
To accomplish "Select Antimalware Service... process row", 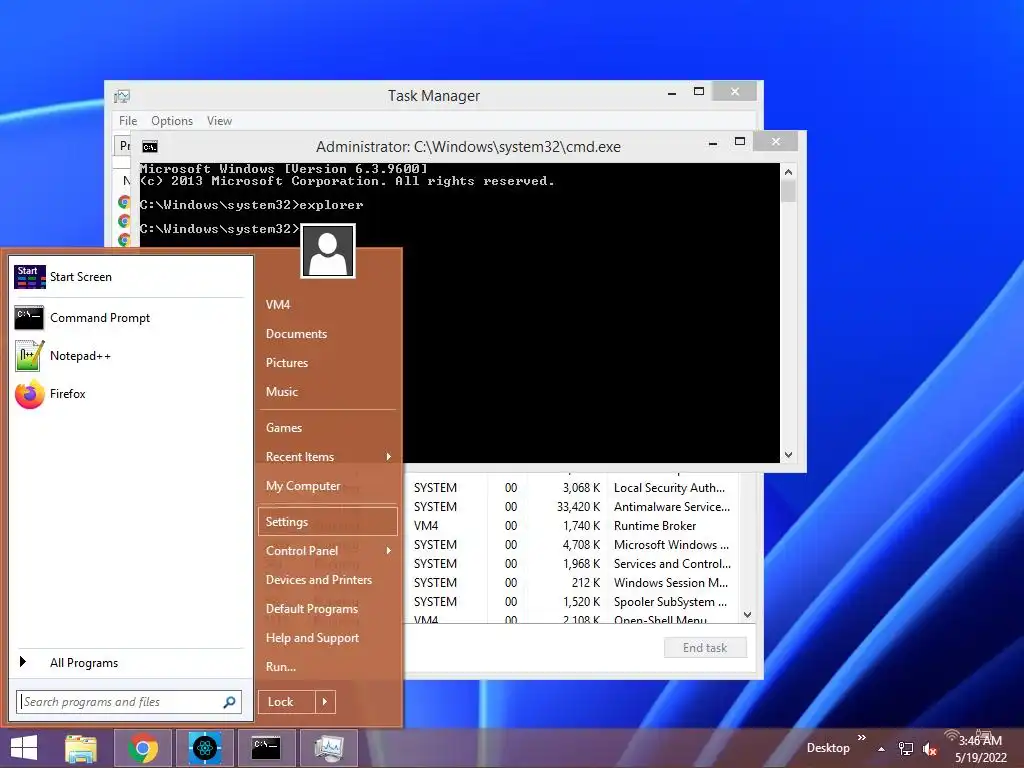I will (572, 507).
